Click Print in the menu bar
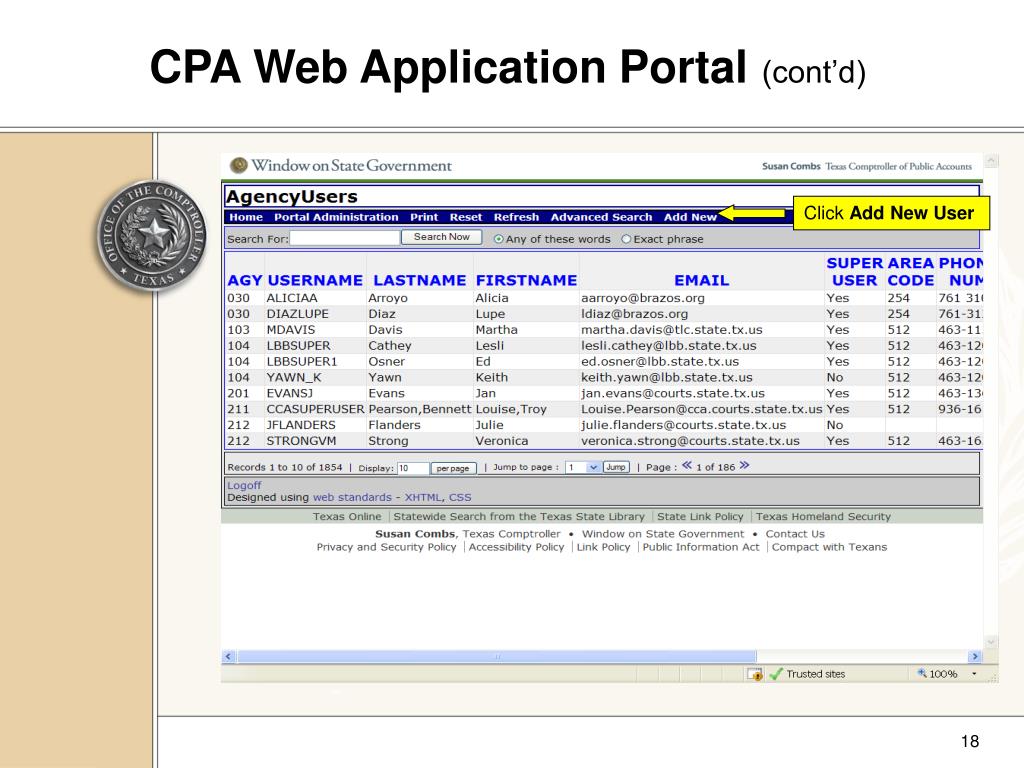Viewport: 1024px width, 768px height. pos(424,217)
